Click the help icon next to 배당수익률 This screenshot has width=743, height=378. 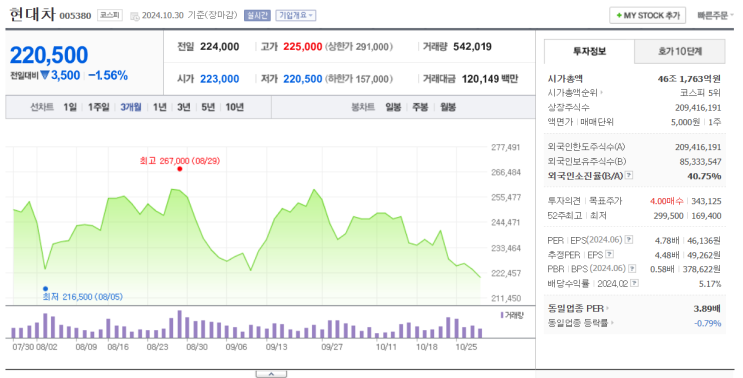point(634,283)
